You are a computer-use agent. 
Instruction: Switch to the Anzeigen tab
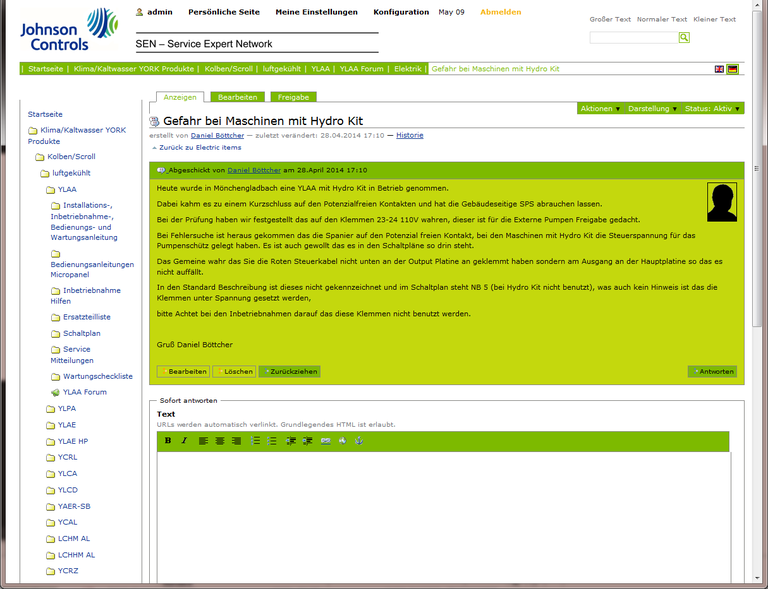coord(180,97)
